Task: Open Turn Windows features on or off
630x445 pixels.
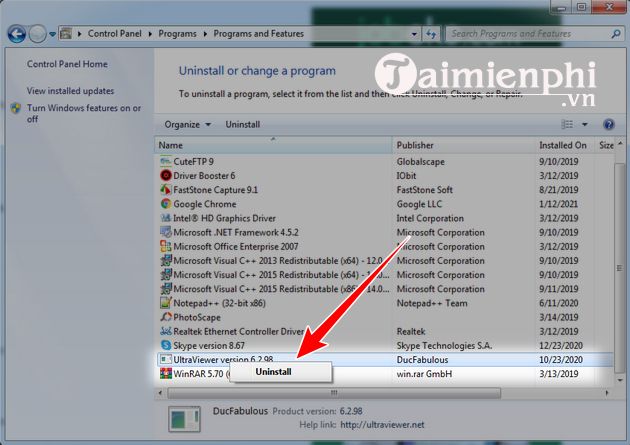Action: coord(84,114)
